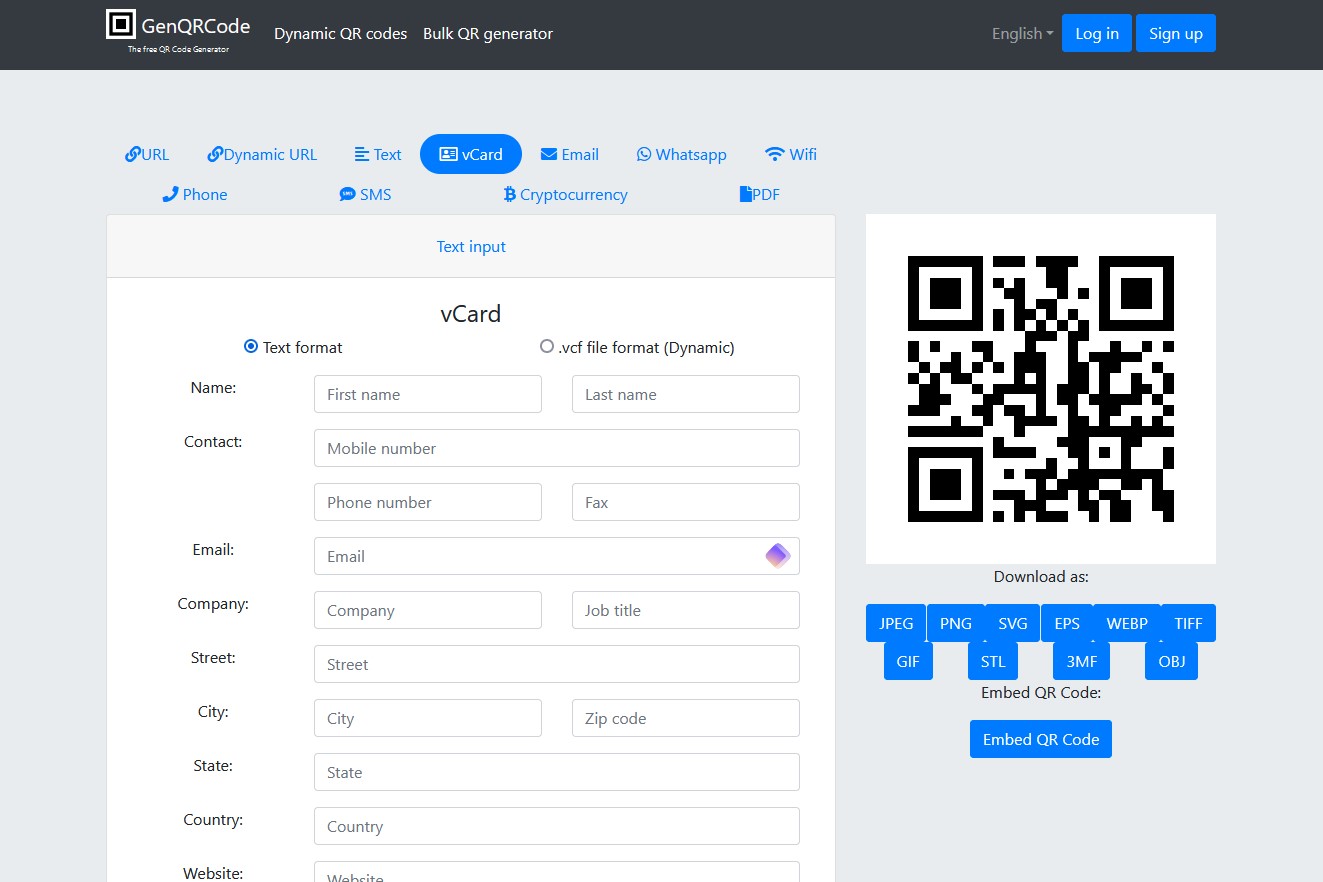This screenshot has width=1323, height=882.
Task: Open Bulk QR generator page
Action: click(488, 33)
